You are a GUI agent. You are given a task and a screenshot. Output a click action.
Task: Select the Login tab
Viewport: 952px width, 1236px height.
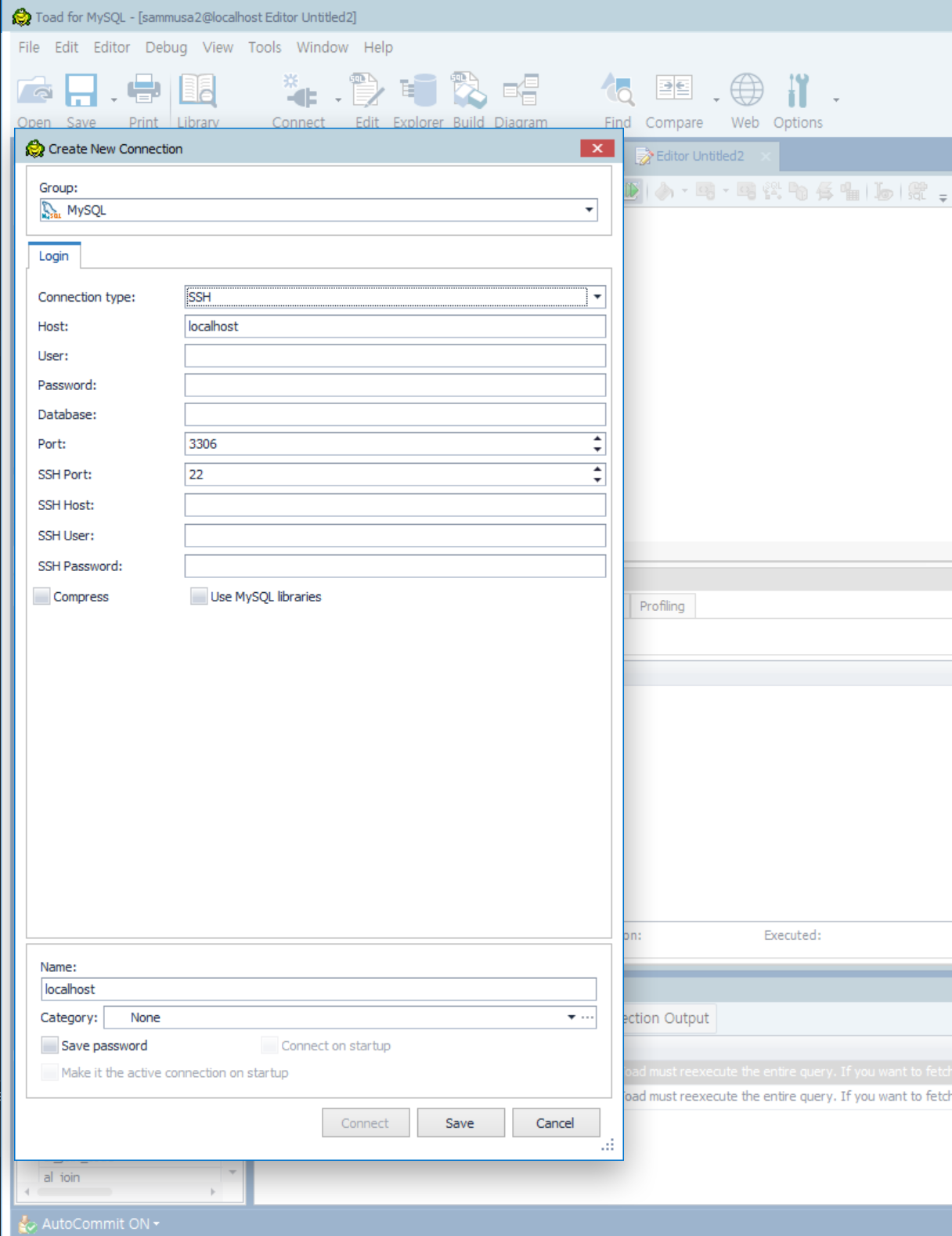(54, 256)
